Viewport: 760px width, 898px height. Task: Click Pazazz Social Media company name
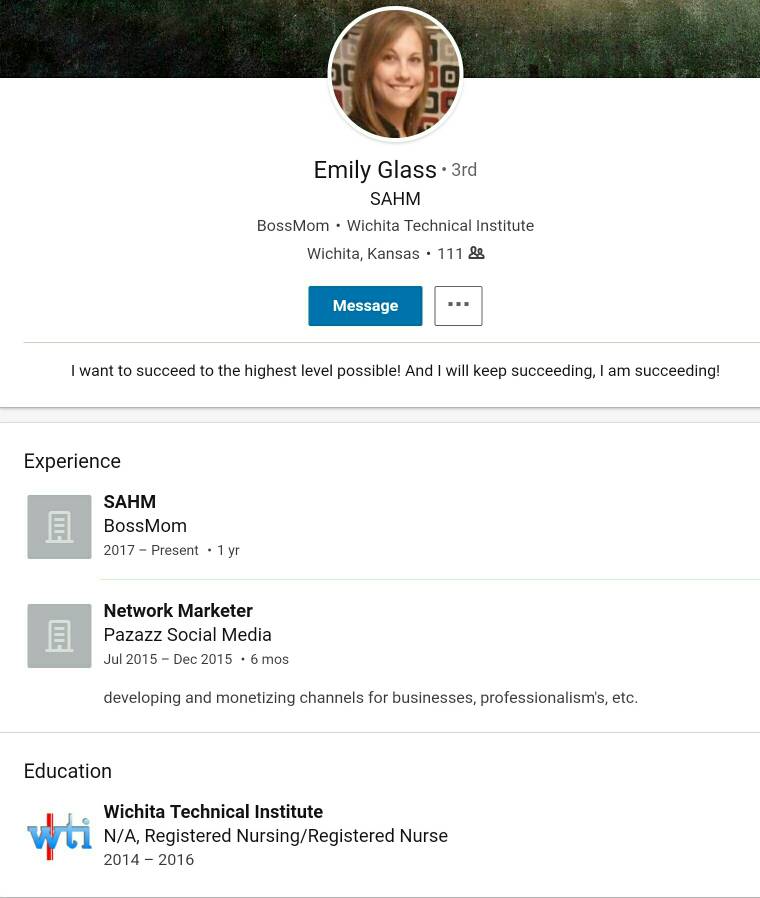pos(187,635)
